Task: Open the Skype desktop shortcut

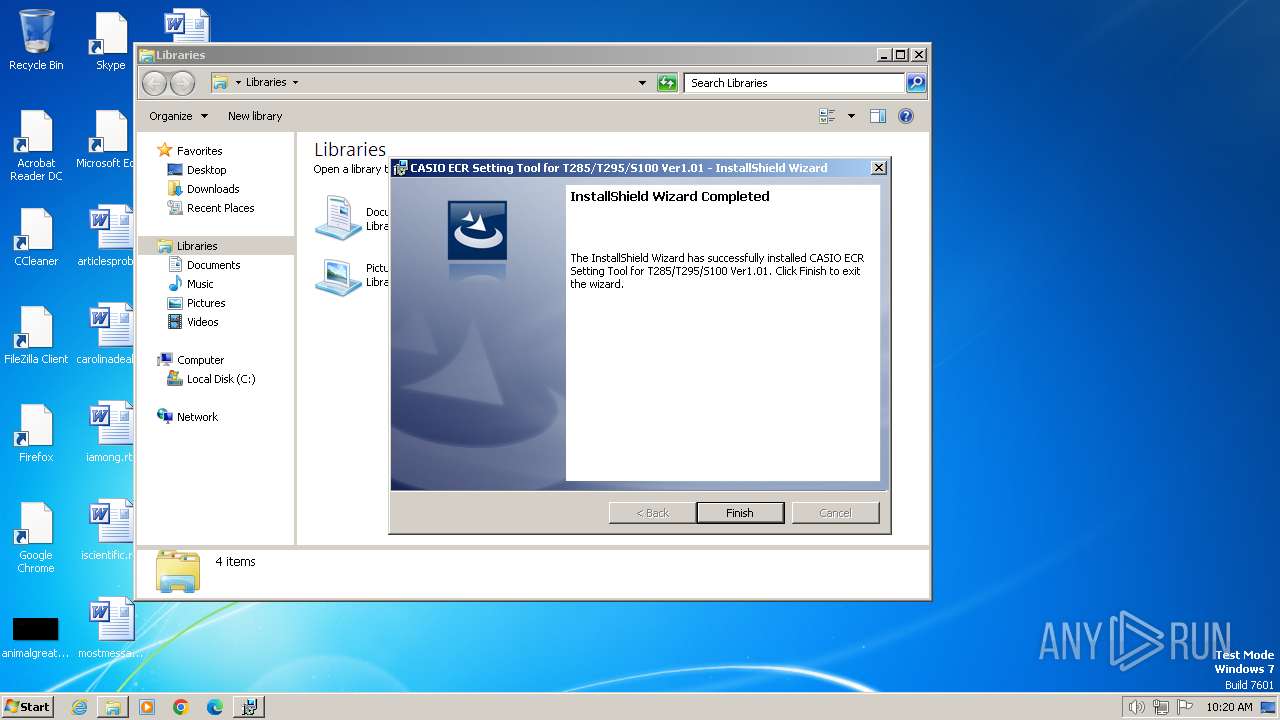Action: pyautogui.click(x=110, y=40)
